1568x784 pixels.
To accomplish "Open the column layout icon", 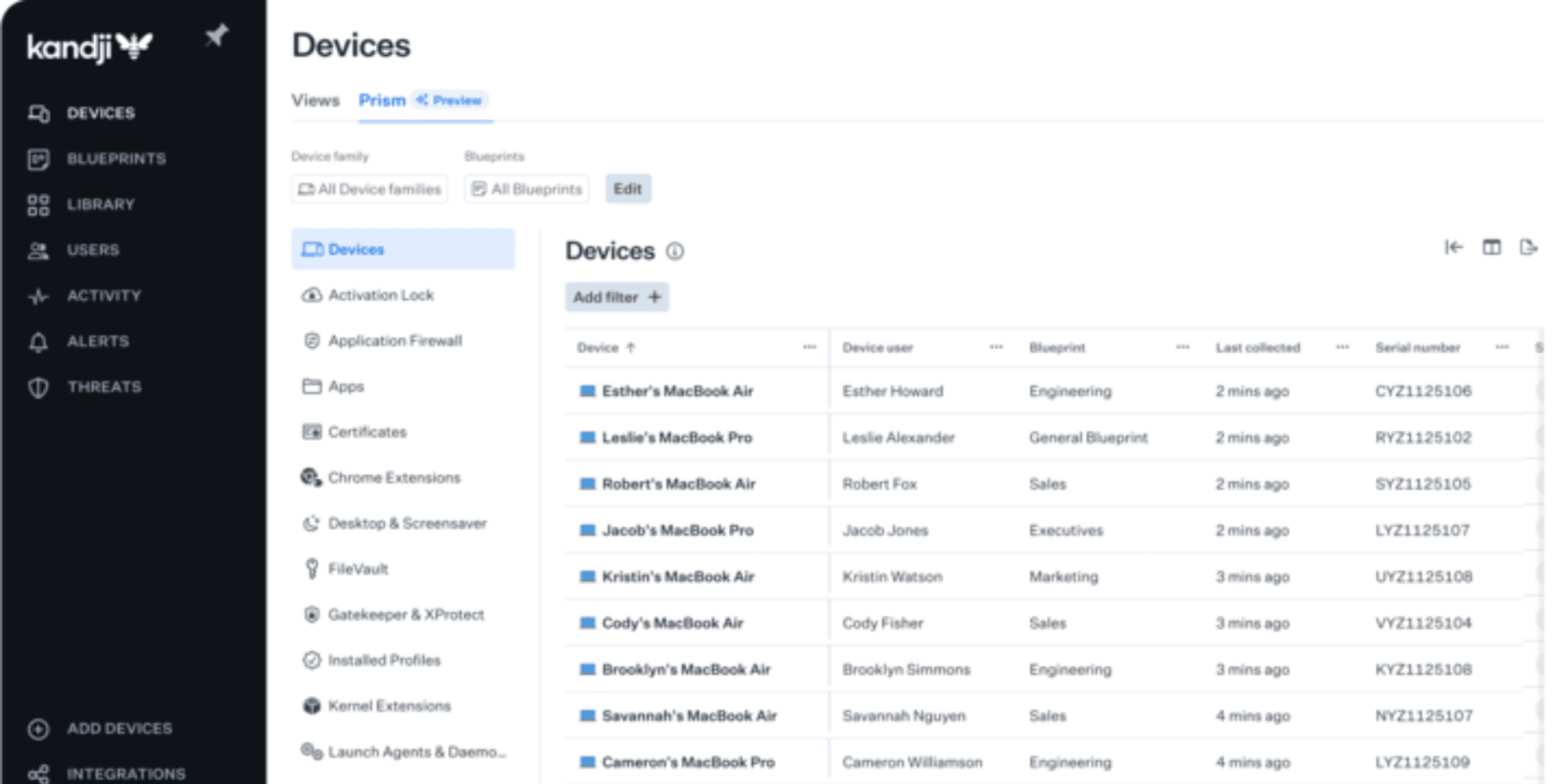I will [x=1491, y=247].
